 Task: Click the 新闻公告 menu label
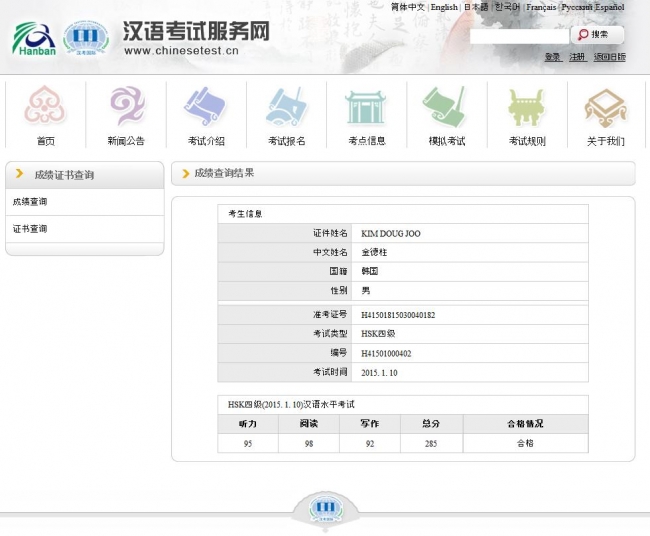point(126,141)
